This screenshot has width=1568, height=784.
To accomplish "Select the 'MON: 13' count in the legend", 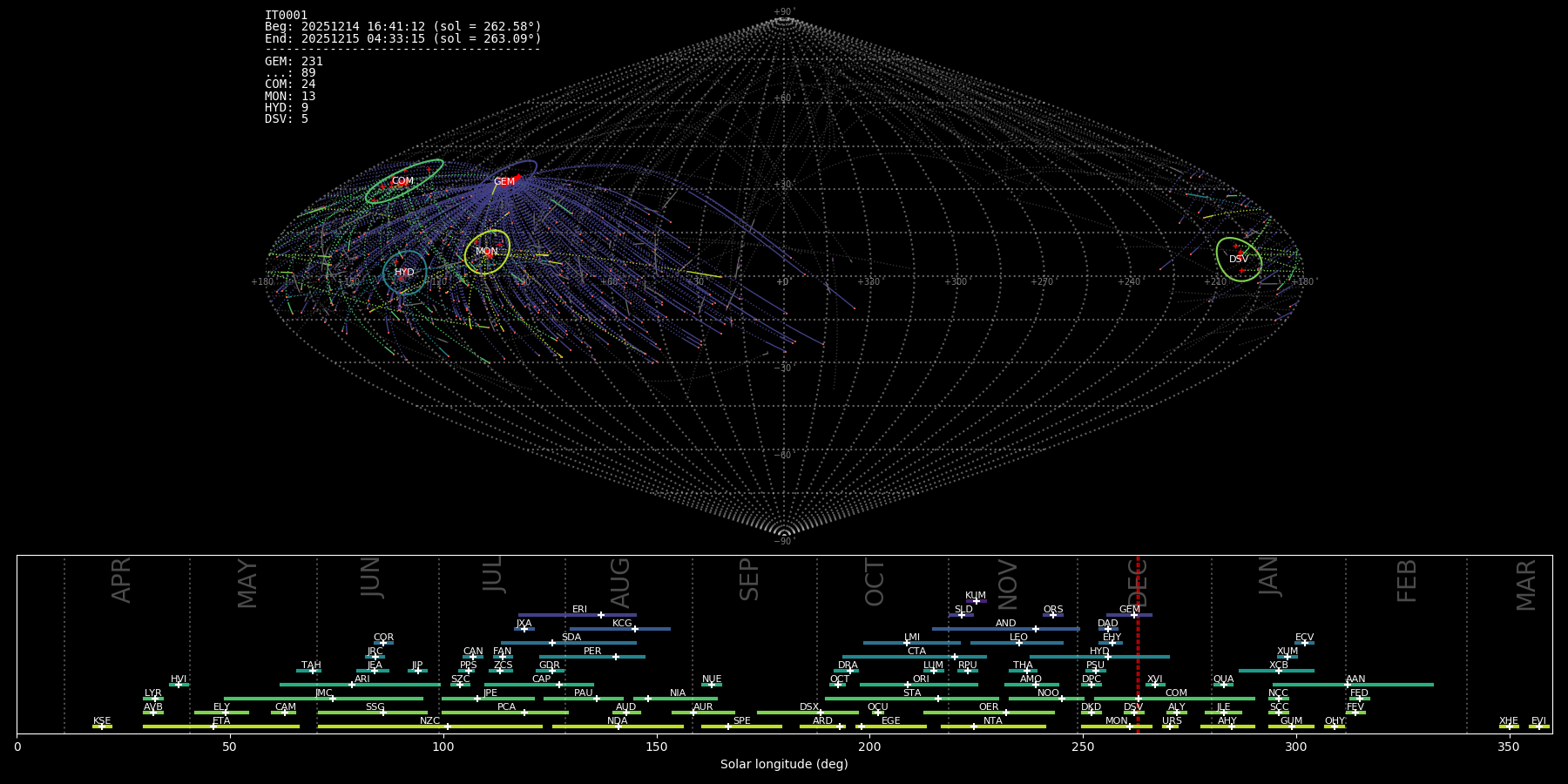I will (x=290, y=97).
